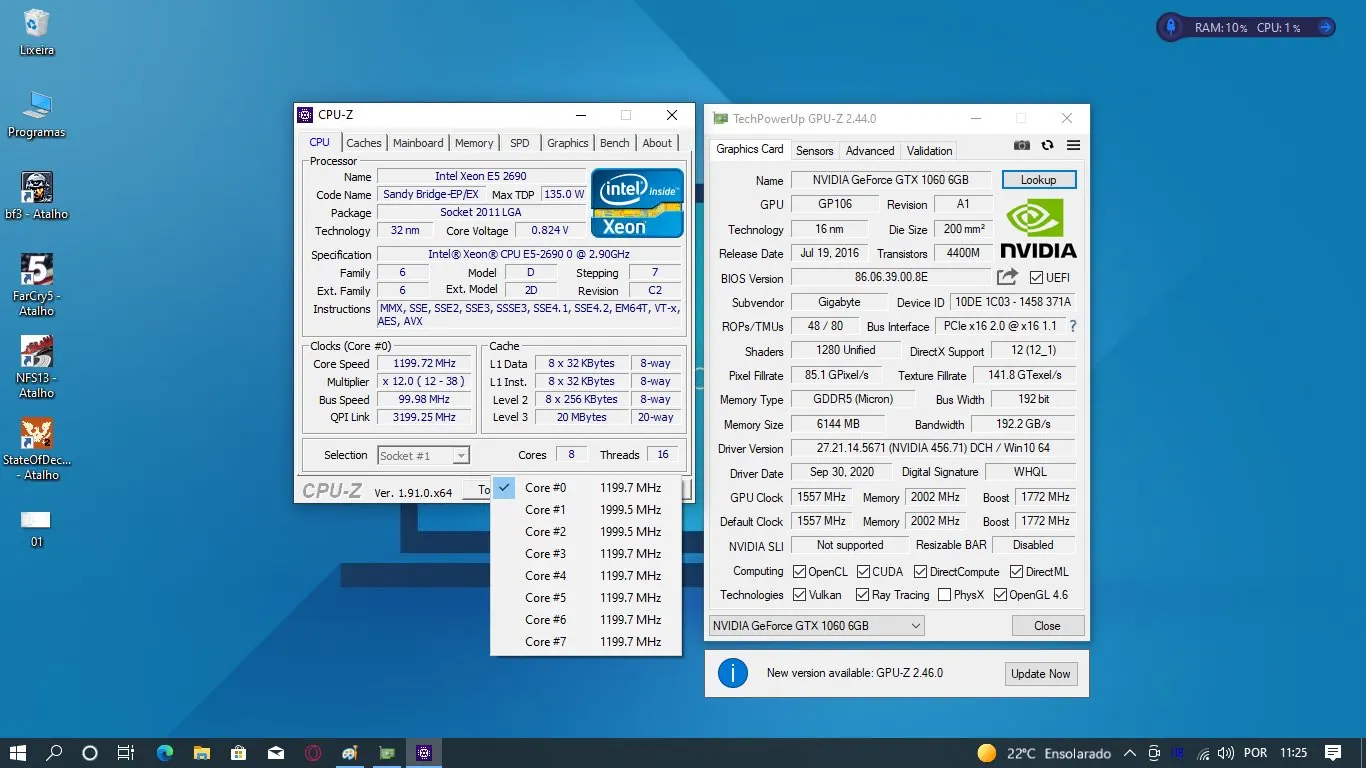The width and height of the screenshot is (1366, 768).
Task: Click the RAM/CPU usage widget arrow
Action: (x=1325, y=28)
